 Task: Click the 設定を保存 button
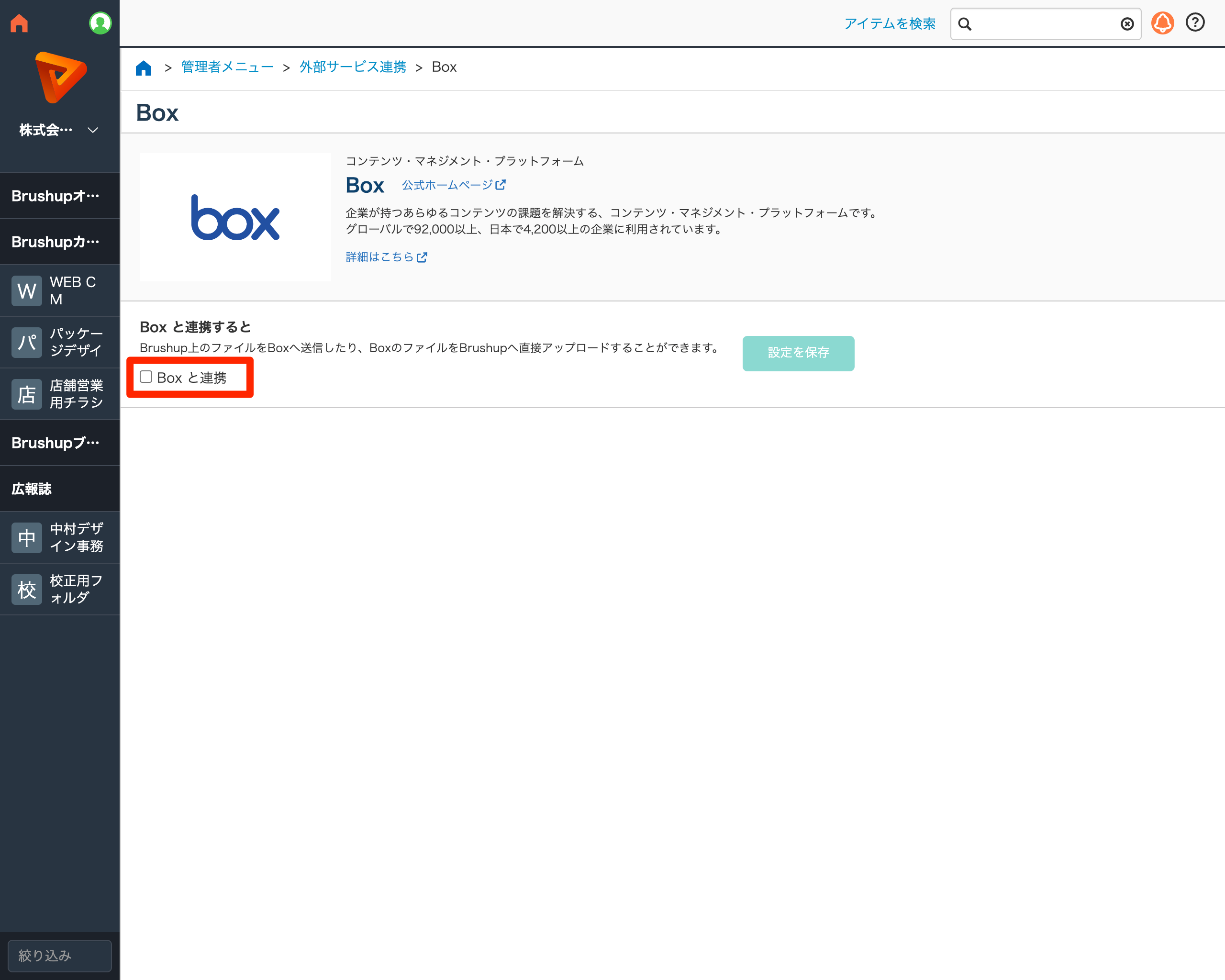coord(798,353)
